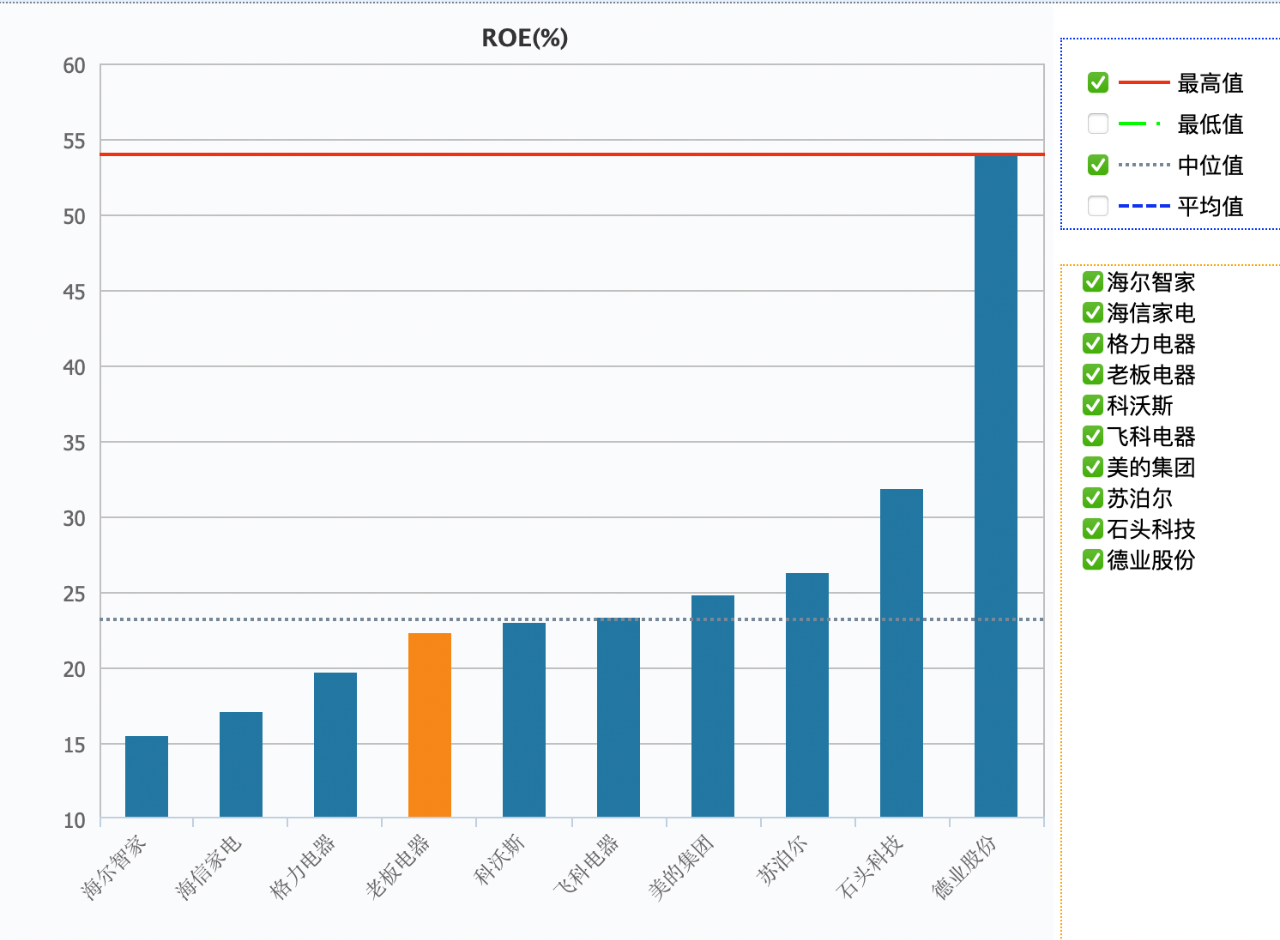This screenshot has width=1280, height=940.
Task: Enable the 平均值 checkbox
Action: (x=1098, y=206)
